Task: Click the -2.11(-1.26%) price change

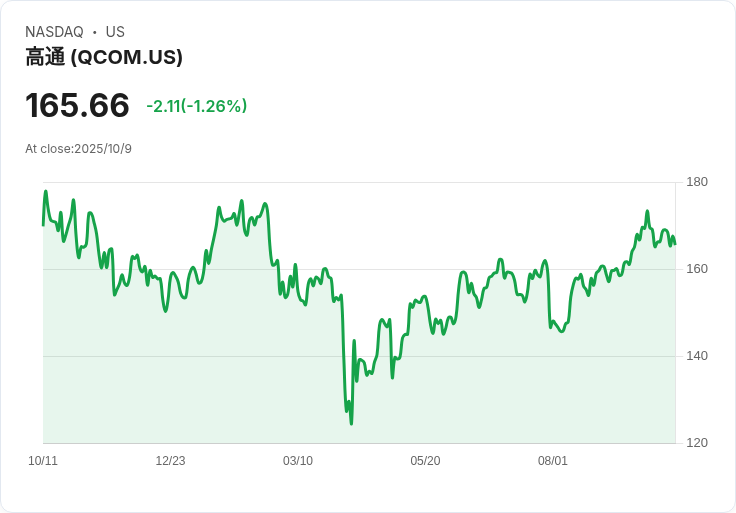Action: point(197,106)
